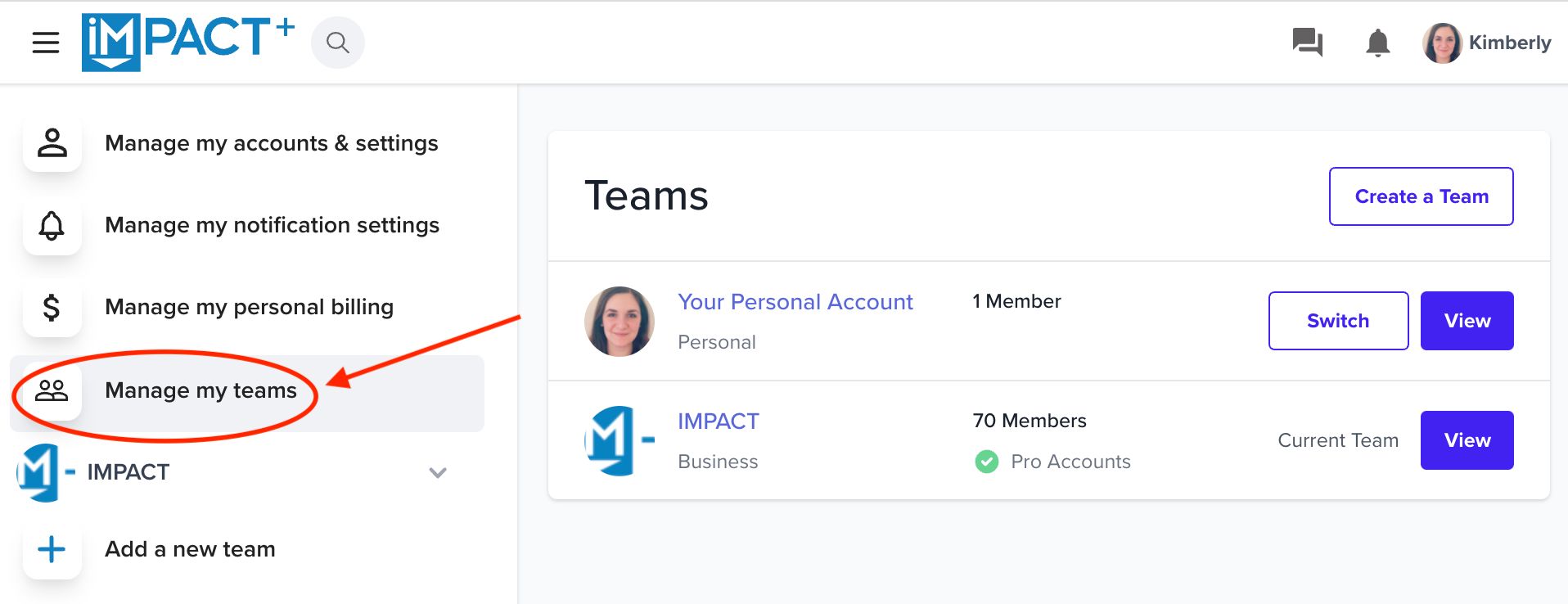Image resolution: width=1568 pixels, height=604 pixels.
Task: Expand the IMPACT team chevron dropdown
Action: (x=438, y=473)
